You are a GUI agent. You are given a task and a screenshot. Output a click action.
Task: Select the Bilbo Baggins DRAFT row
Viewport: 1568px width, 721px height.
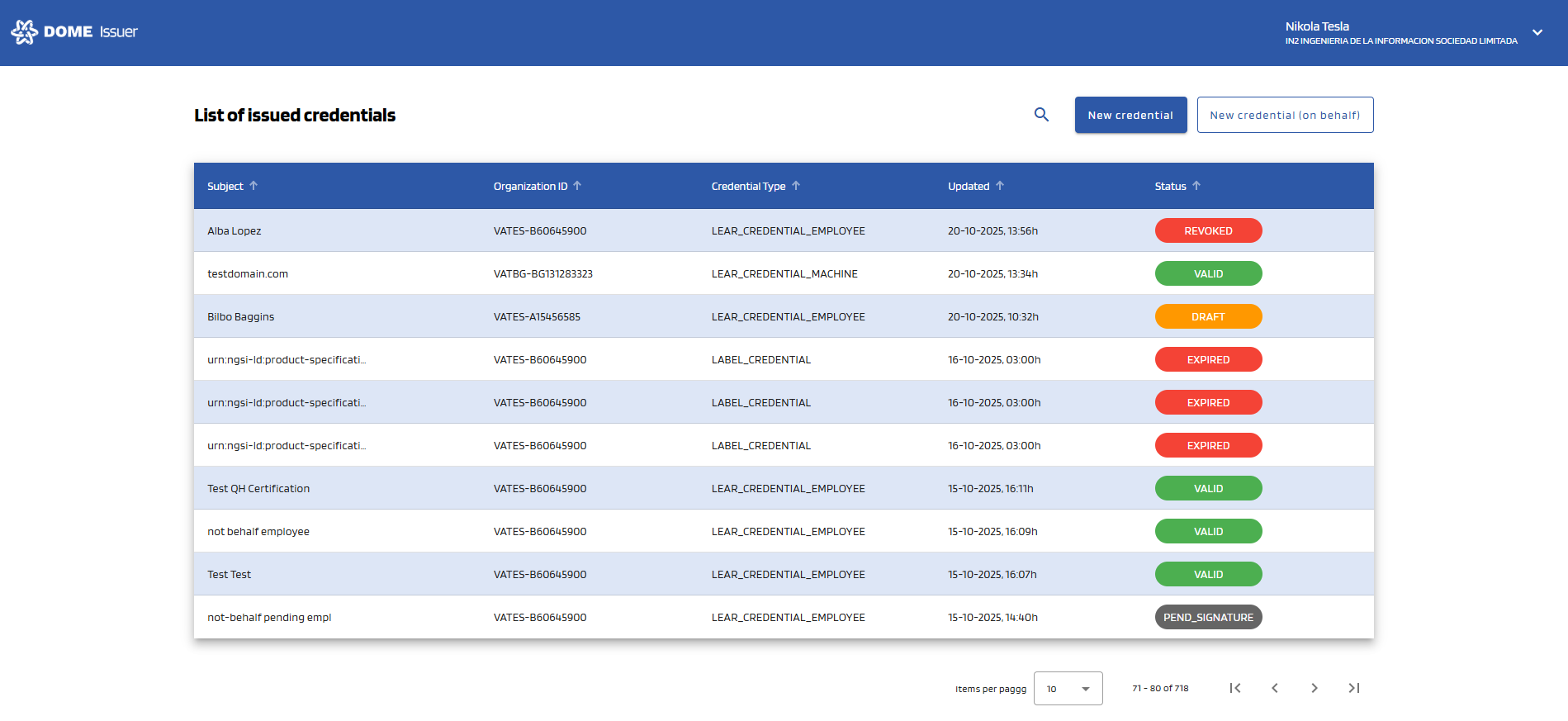241,317
